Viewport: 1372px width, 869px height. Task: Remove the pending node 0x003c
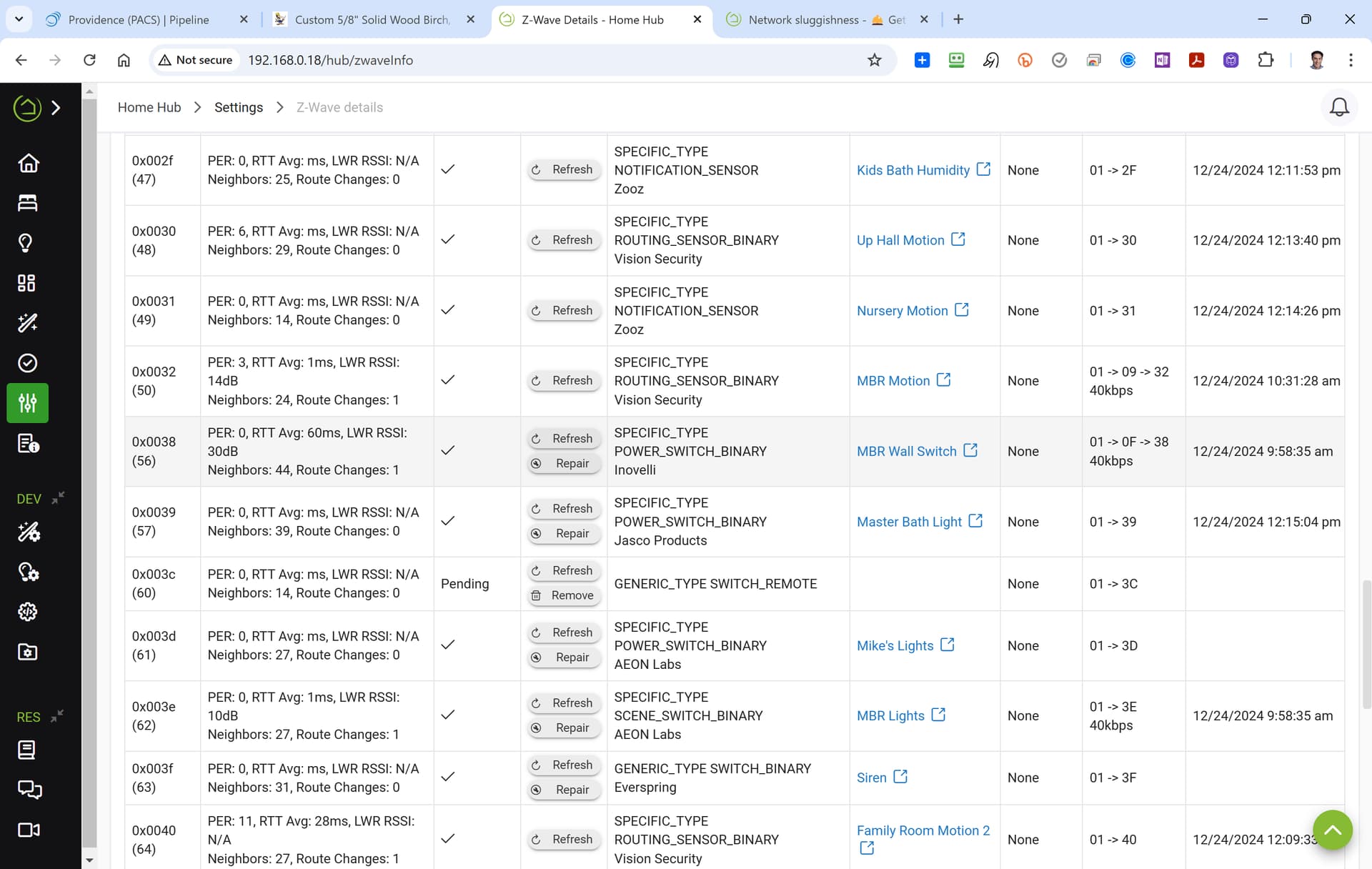point(564,595)
